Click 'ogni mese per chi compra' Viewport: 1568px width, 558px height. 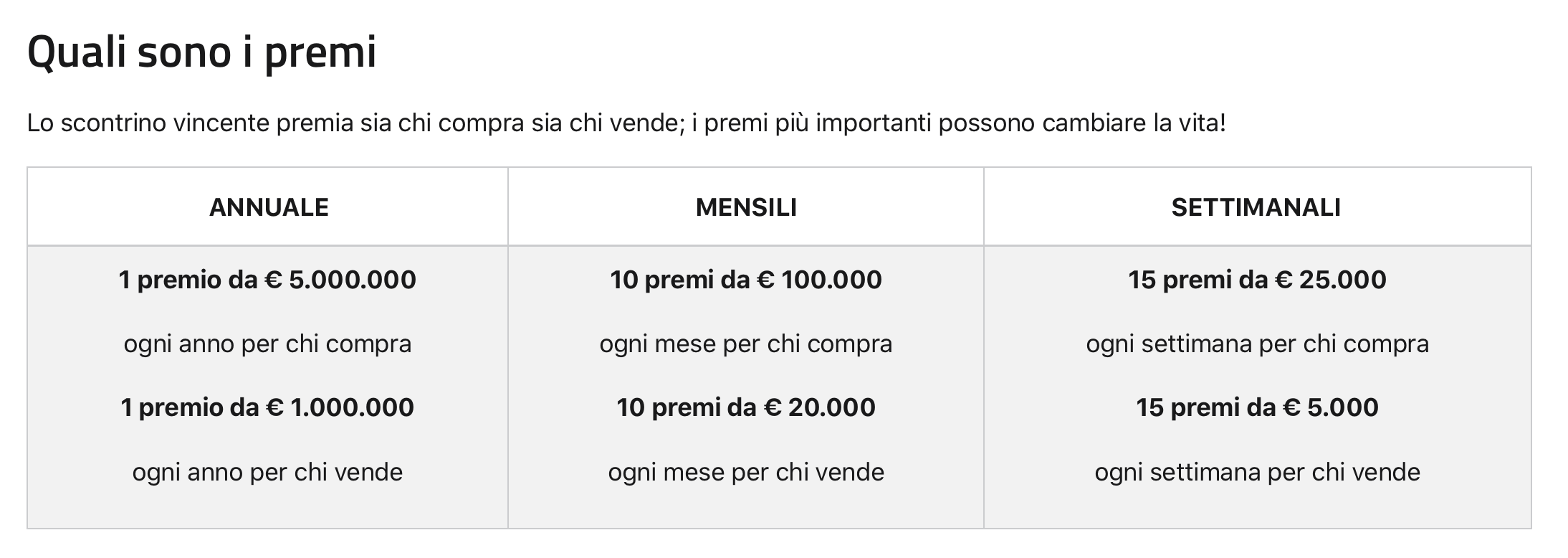pos(746,344)
